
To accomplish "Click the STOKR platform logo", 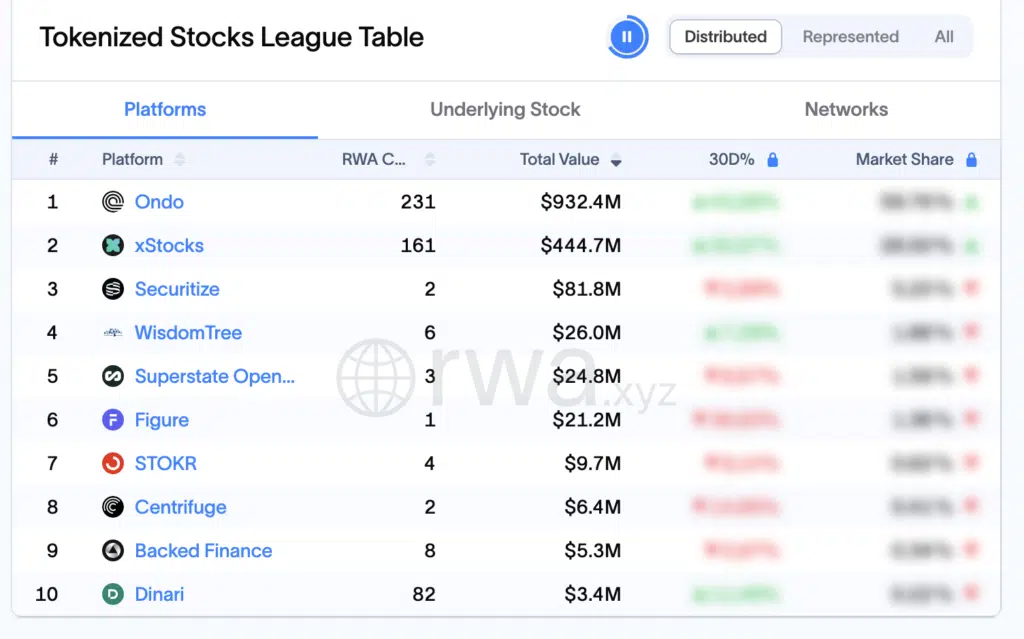I will [x=113, y=463].
